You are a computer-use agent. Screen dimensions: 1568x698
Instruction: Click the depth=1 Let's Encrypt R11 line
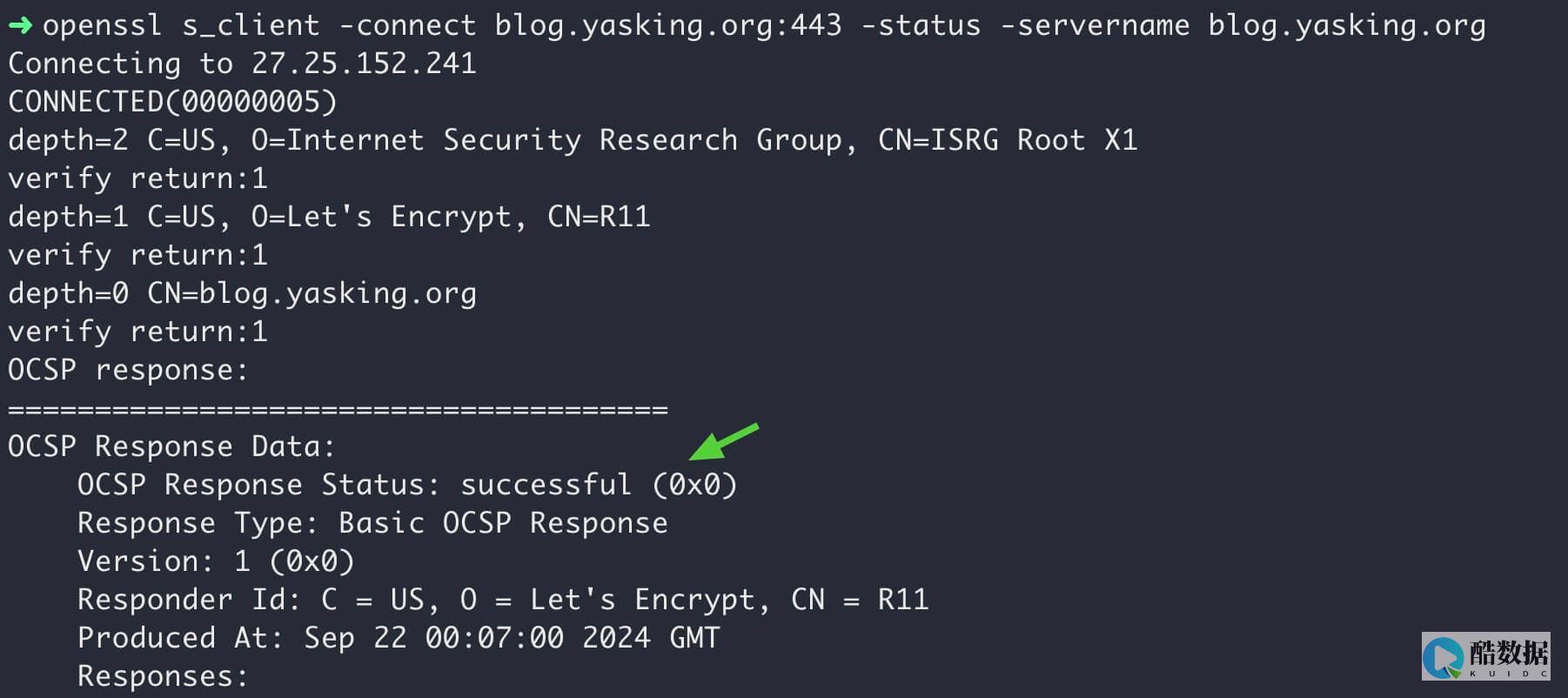pyautogui.click(x=329, y=217)
